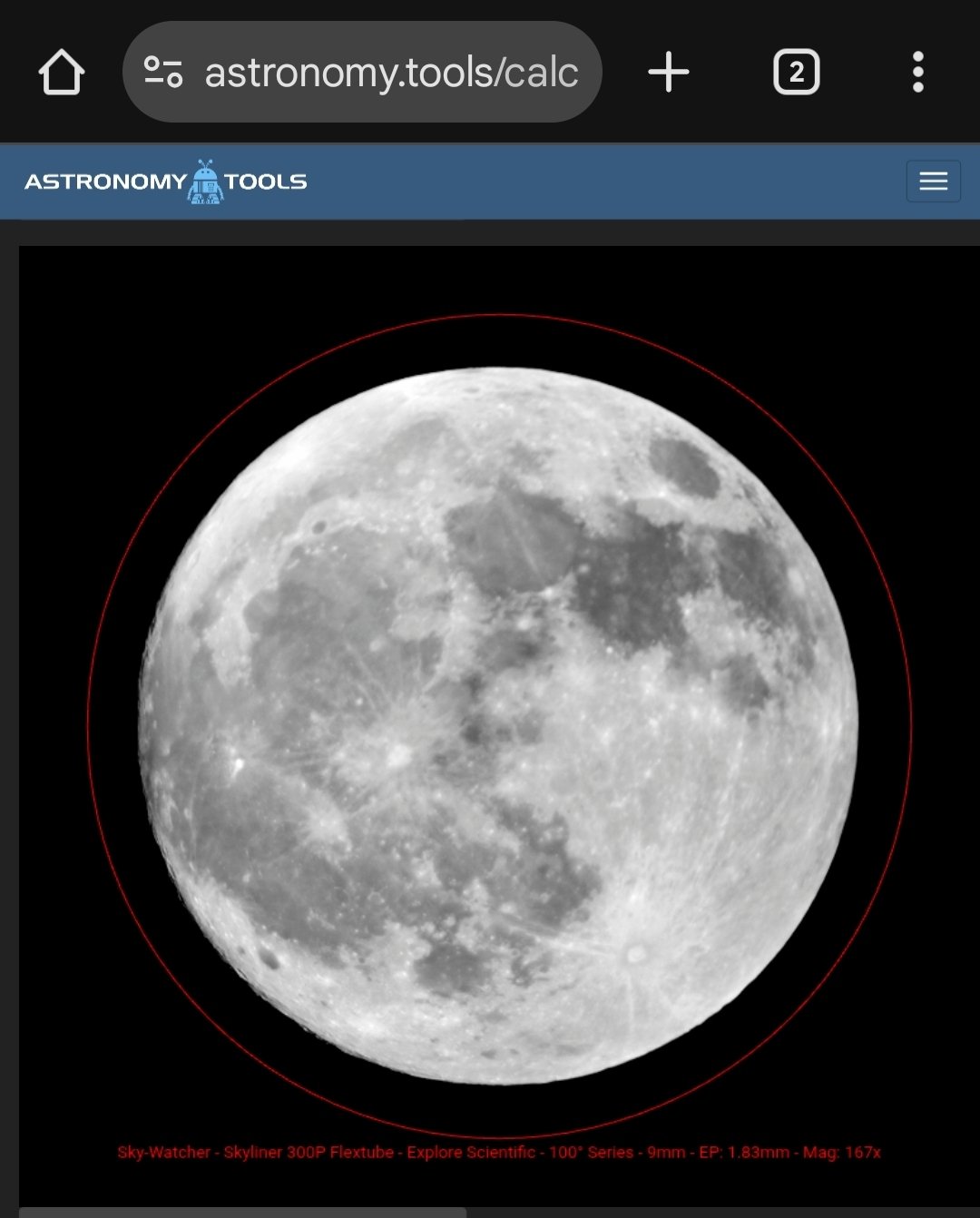
Task: Click the Sky-Watcher Skyliner 300P Flextube label
Action: pos(255,1153)
